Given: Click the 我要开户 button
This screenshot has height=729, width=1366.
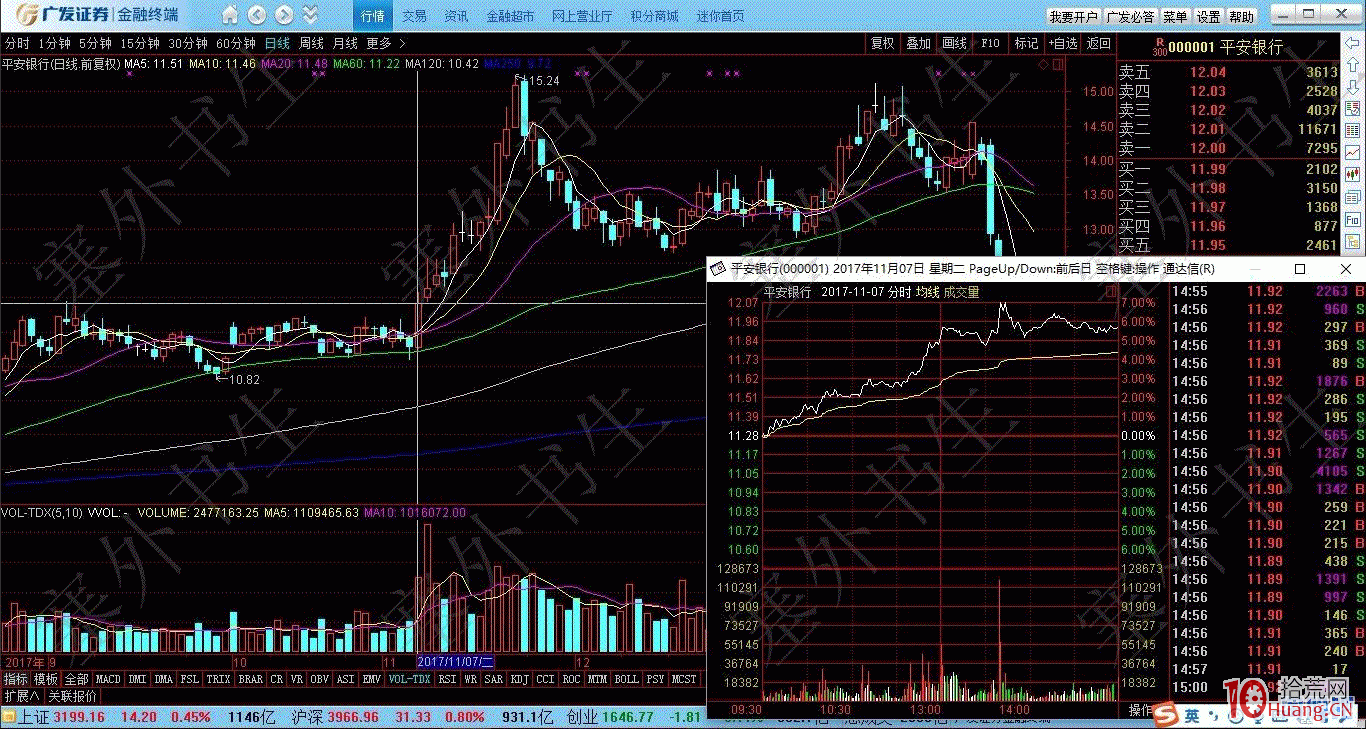Looking at the screenshot, I should pos(1073,17).
